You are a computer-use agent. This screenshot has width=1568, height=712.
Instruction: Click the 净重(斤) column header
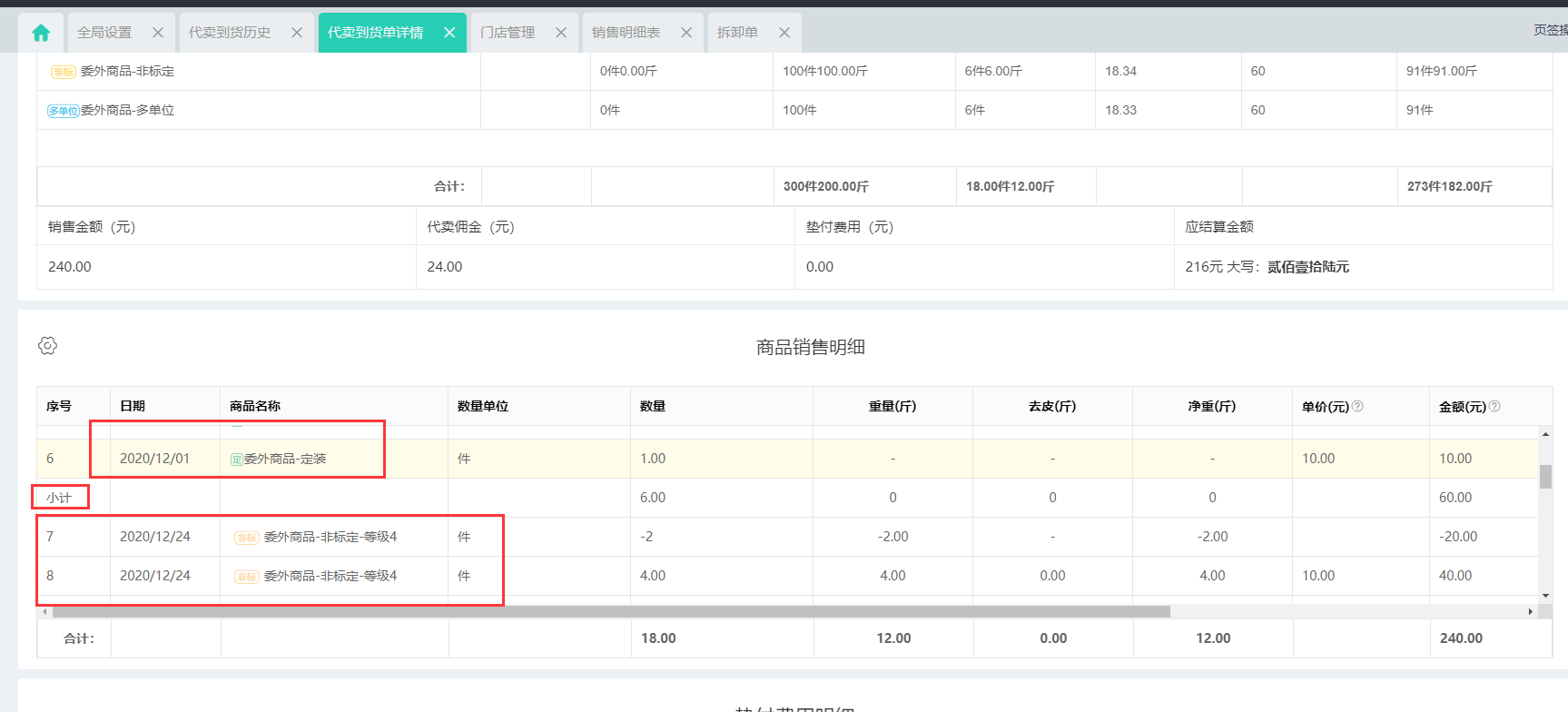tap(1212, 406)
